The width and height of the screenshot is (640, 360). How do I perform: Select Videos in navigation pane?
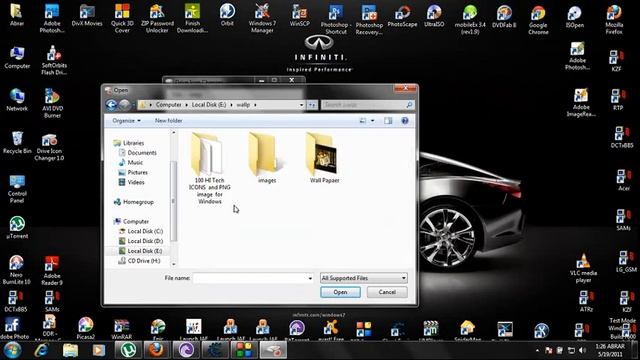[x=136, y=182]
